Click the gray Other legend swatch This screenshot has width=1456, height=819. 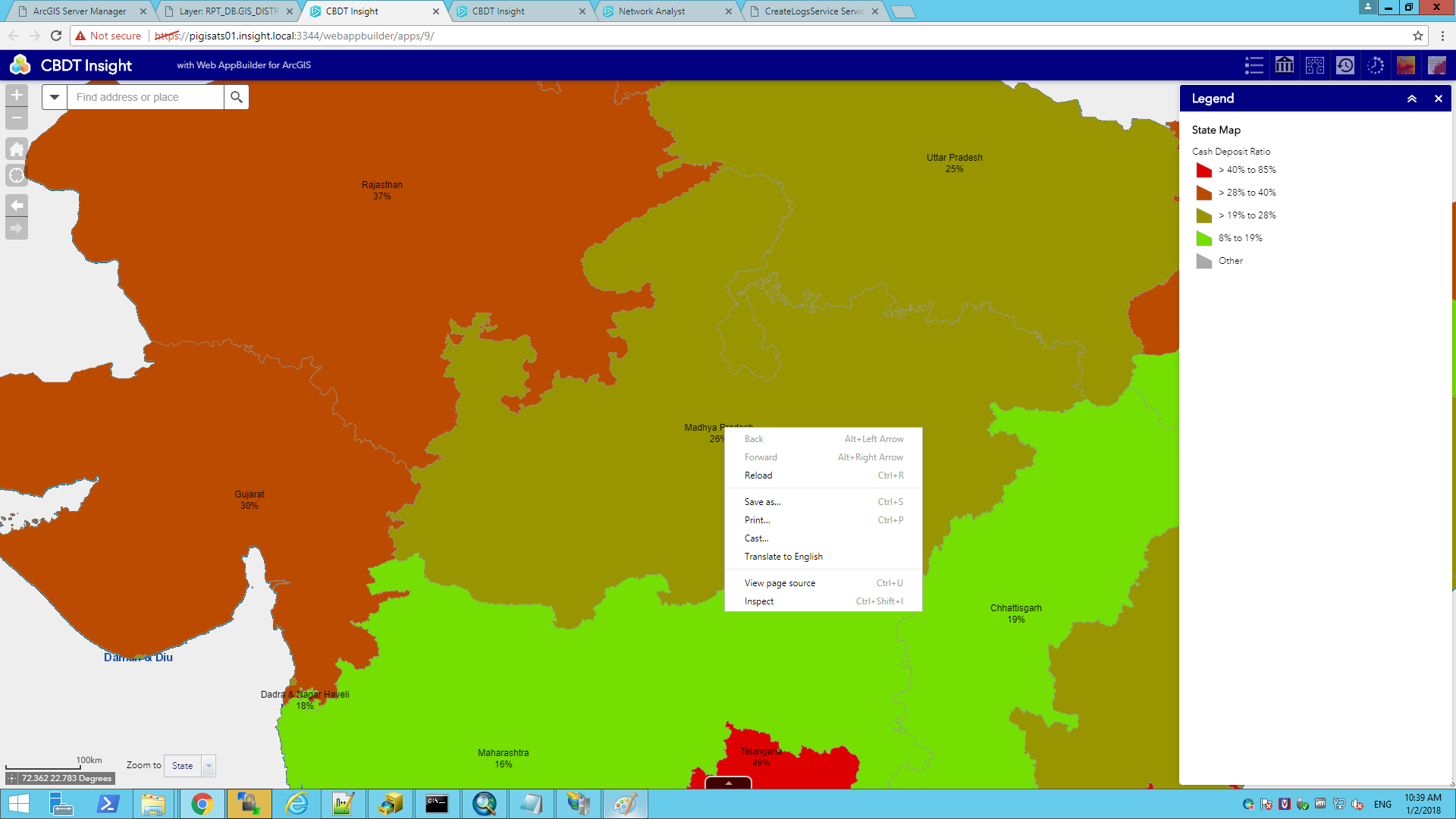pos(1203,261)
